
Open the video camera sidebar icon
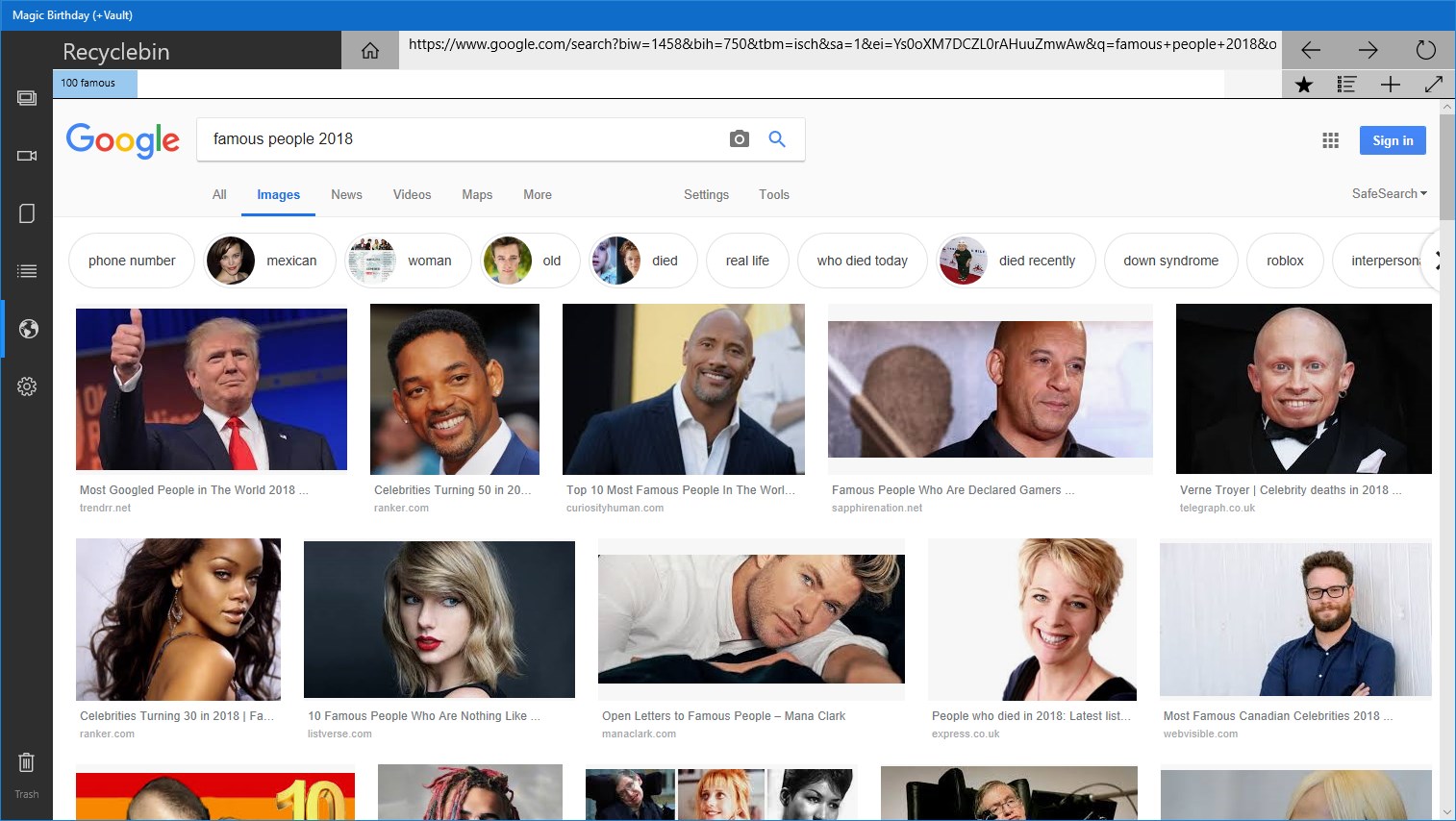(x=27, y=156)
